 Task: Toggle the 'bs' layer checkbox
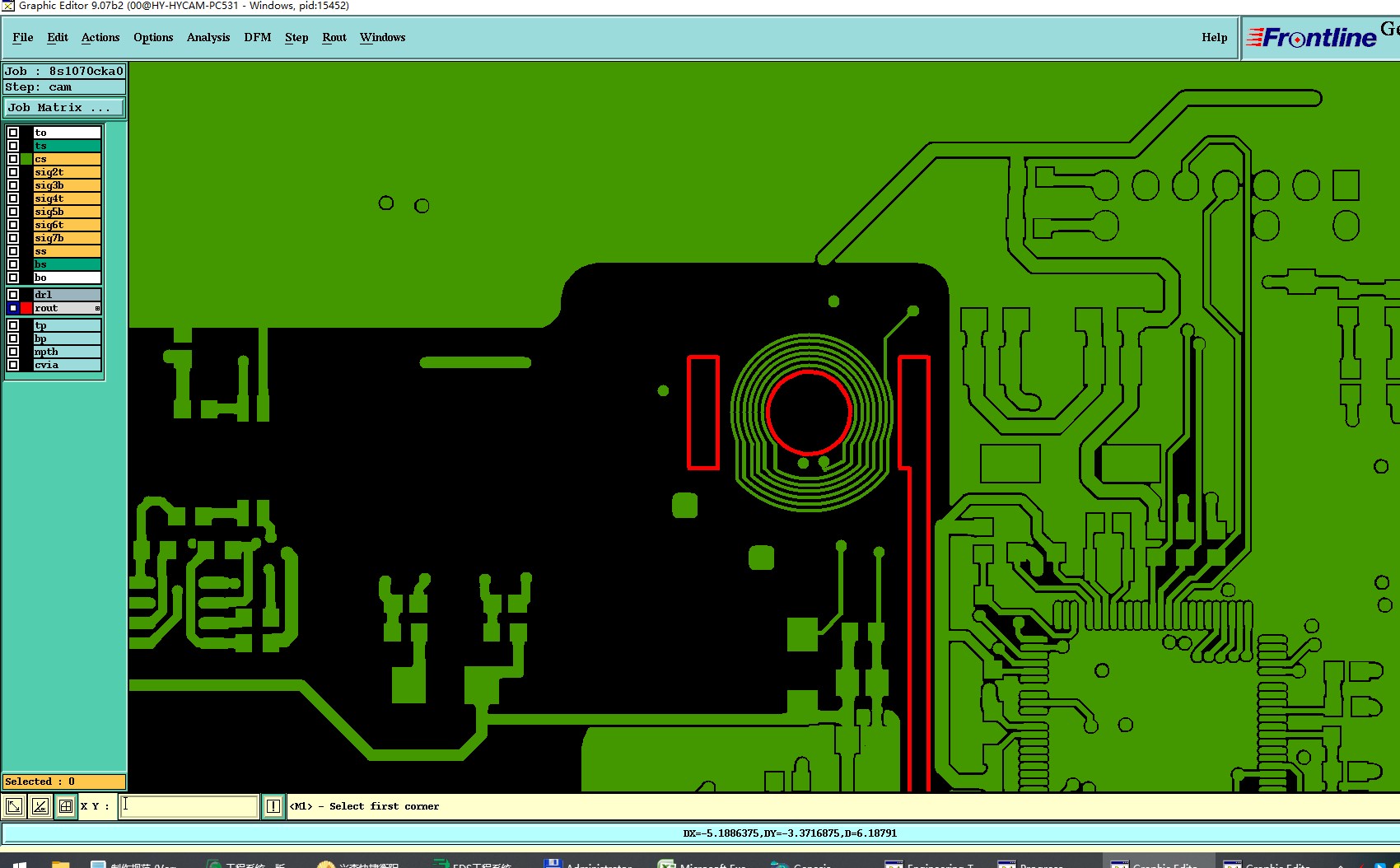(13, 264)
